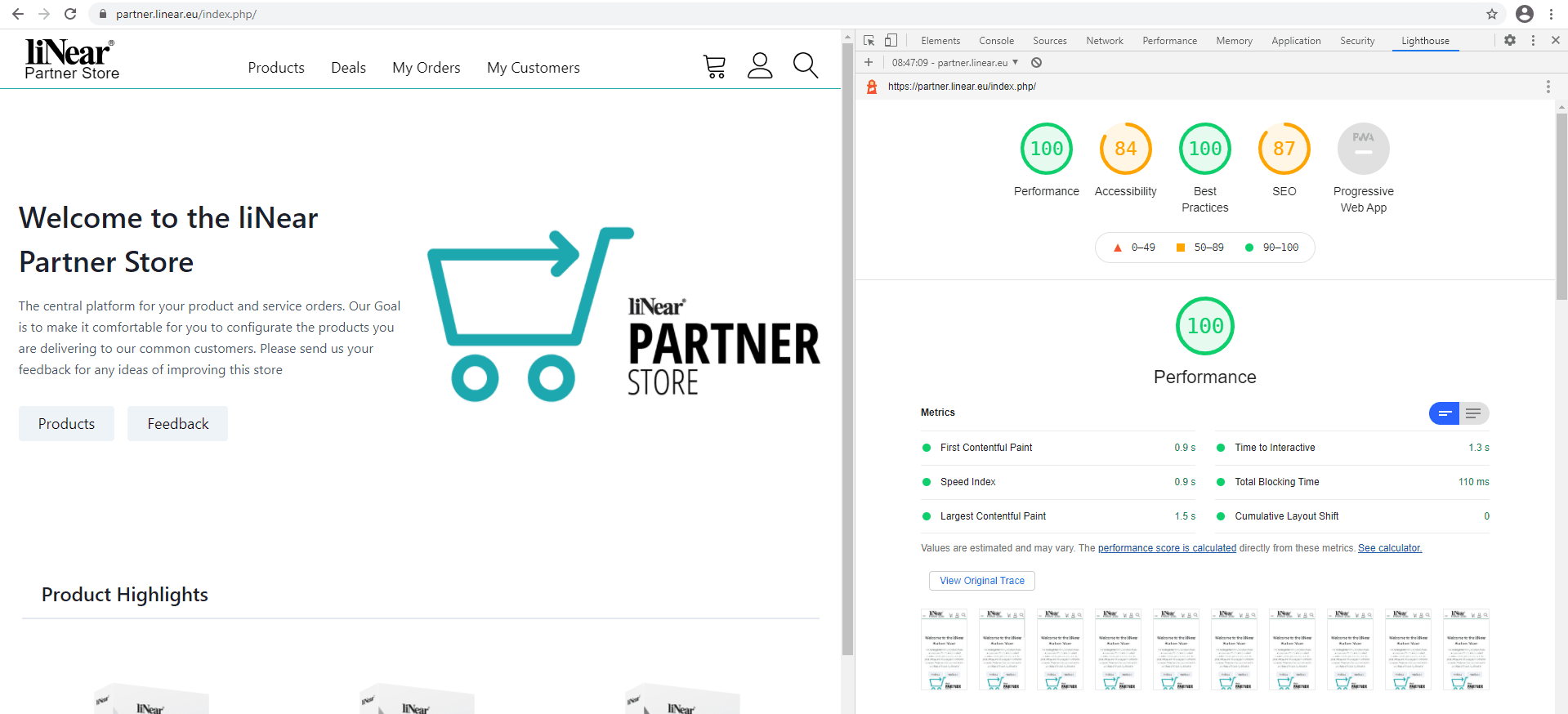Click the browser back arrow
The height and width of the screenshot is (714, 1568).
pyautogui.click(x=18, y=14)
